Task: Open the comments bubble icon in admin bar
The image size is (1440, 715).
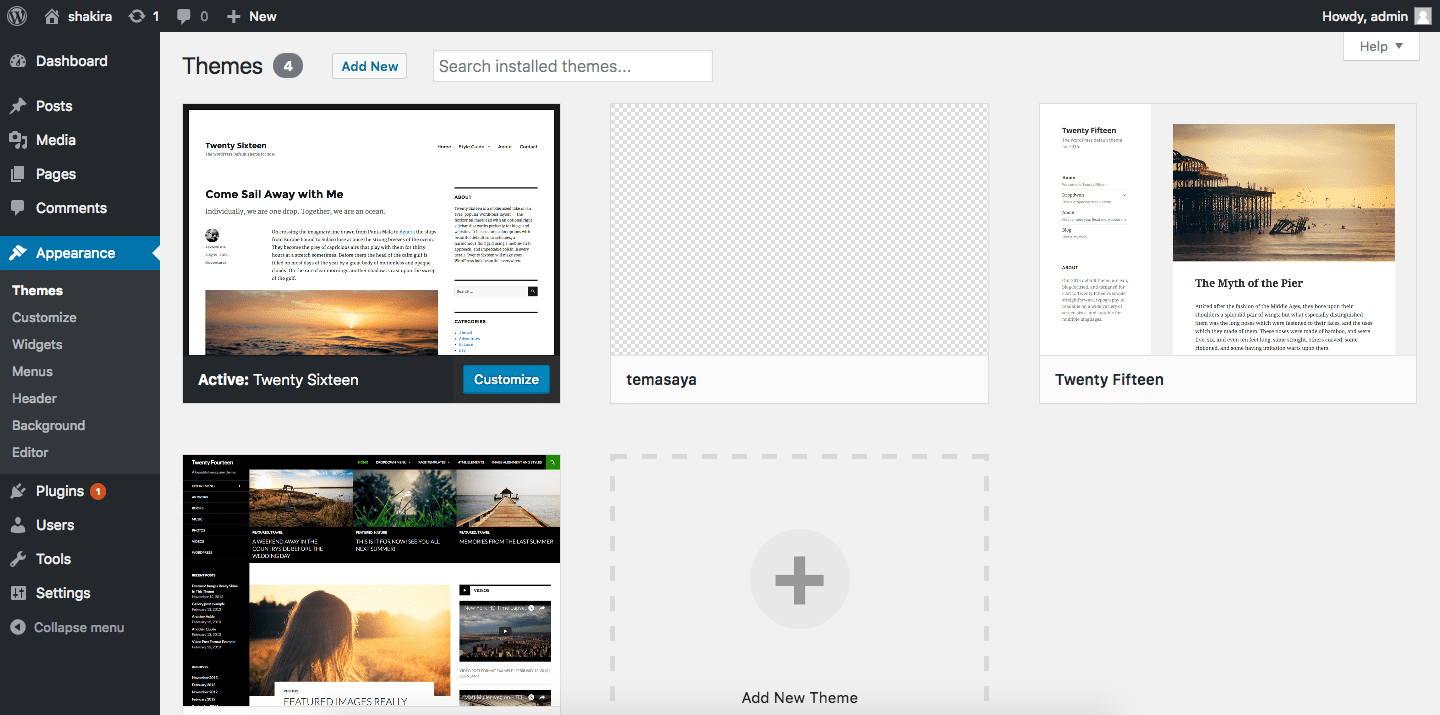Action: click(x=184, y=16)
